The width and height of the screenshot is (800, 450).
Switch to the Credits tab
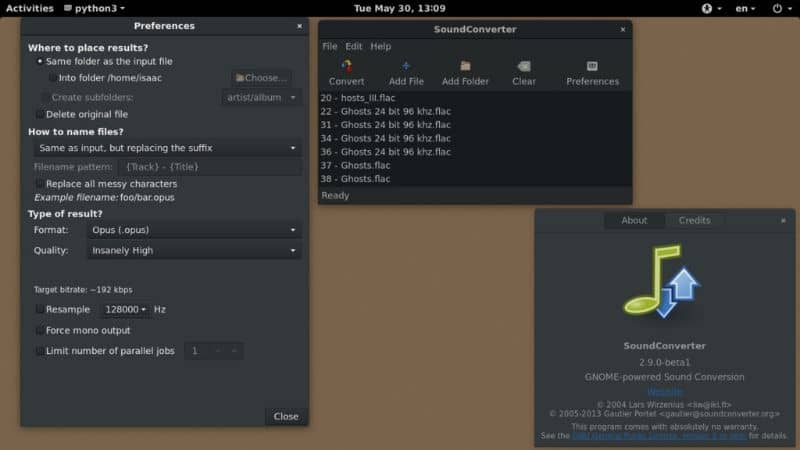point(694,220)
